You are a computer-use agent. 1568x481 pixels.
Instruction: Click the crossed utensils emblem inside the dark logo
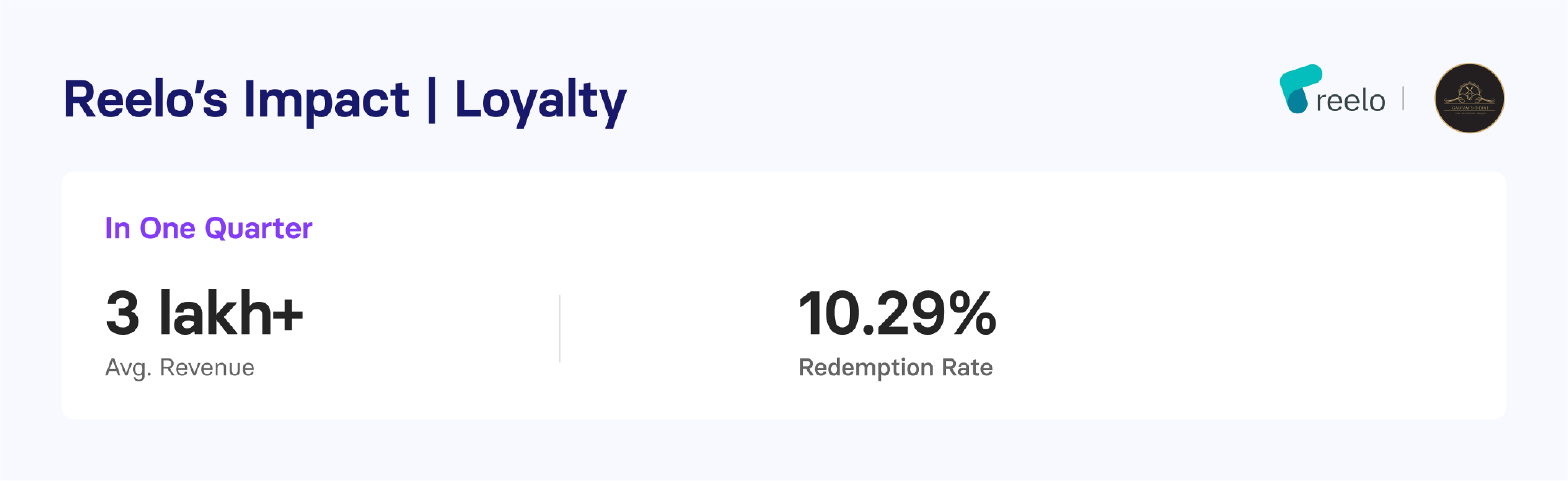click(x=1469, y=93)
